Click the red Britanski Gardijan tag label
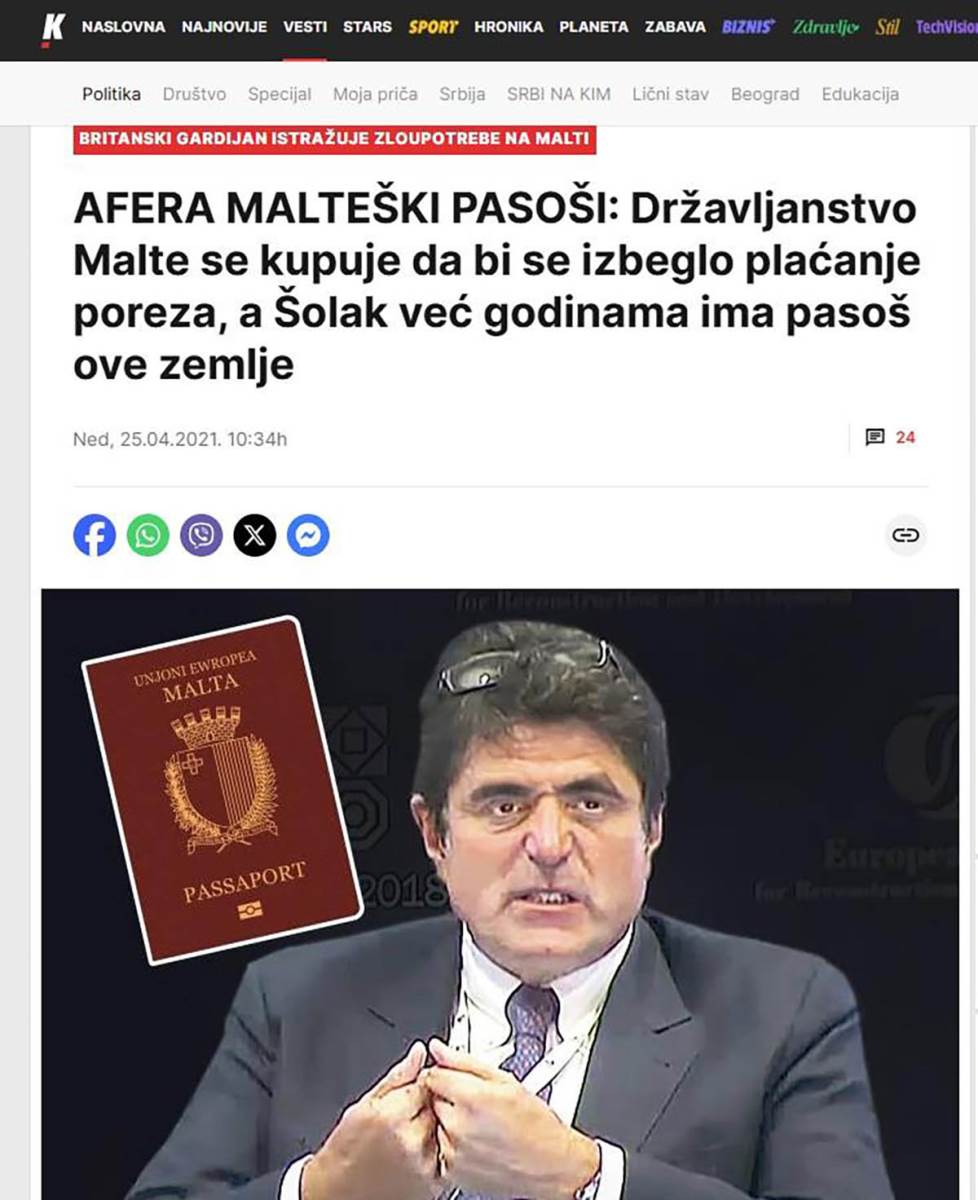Screen dimensions: 978x1200 (x=334, y=139)
